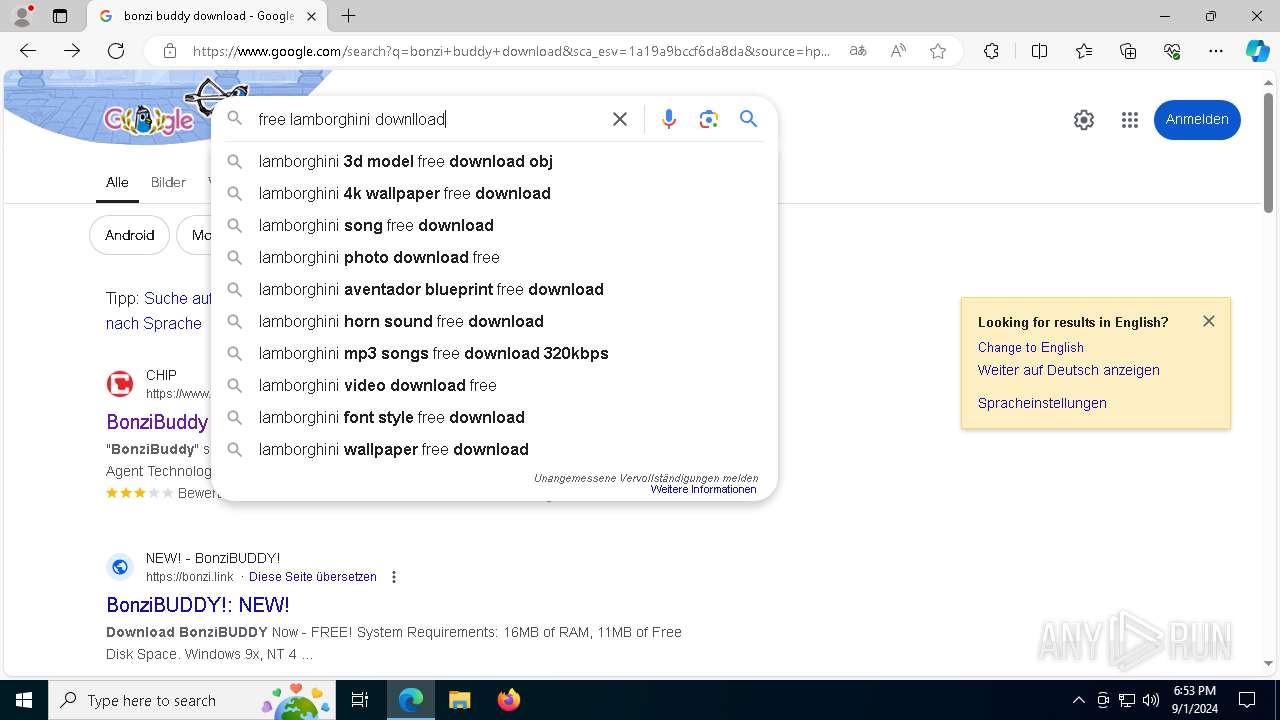
Task: Search by image with camera icon
Action: (709, 119)
